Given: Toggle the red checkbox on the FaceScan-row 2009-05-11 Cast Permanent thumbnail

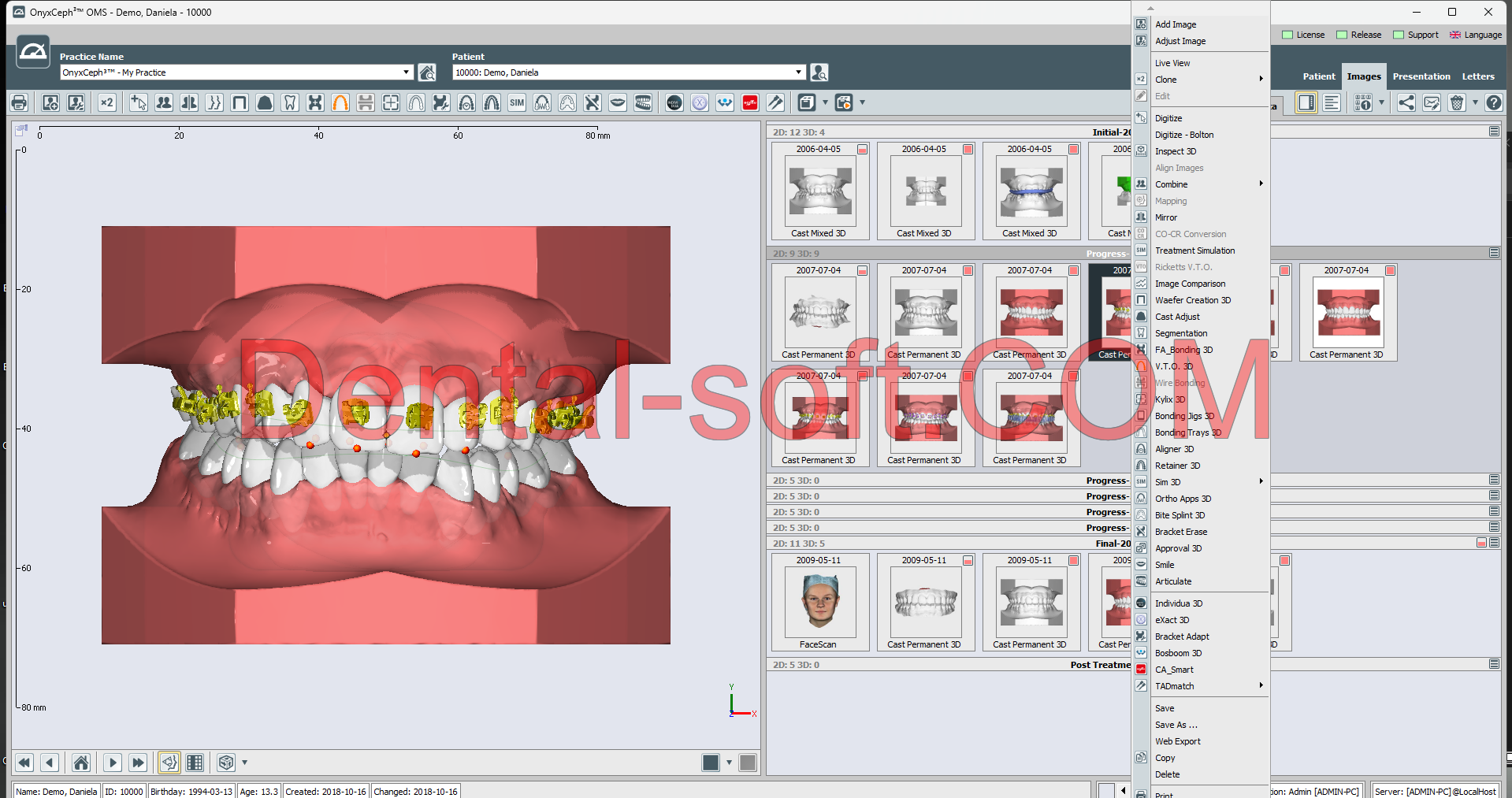Looking at the screenshot, I should tap(968, 560).
